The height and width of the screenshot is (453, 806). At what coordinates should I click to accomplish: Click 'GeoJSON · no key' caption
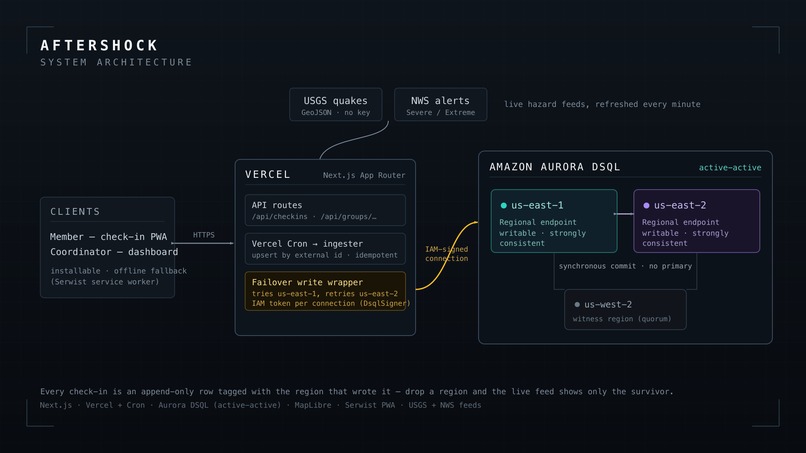coord(336,113)
